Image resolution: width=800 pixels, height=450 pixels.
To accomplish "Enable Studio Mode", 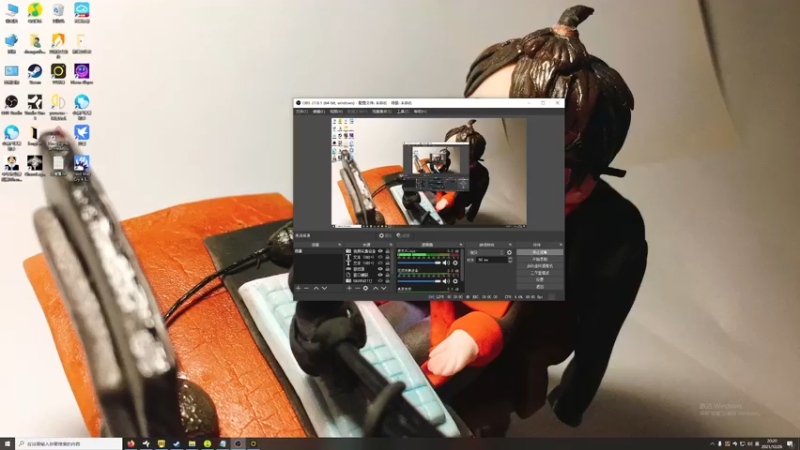I will point(540,273).
